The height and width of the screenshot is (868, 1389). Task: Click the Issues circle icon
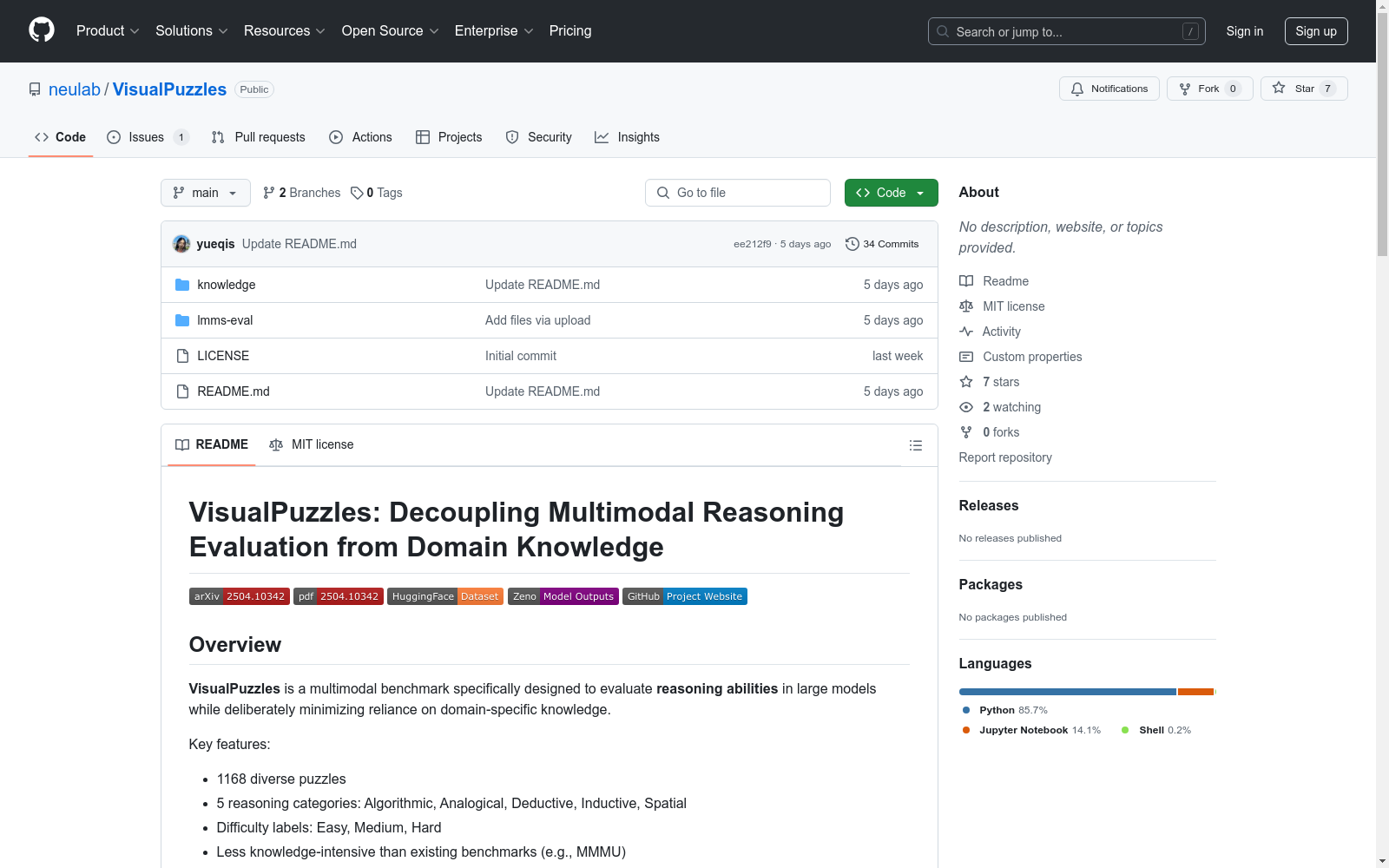tap(114, 137)
